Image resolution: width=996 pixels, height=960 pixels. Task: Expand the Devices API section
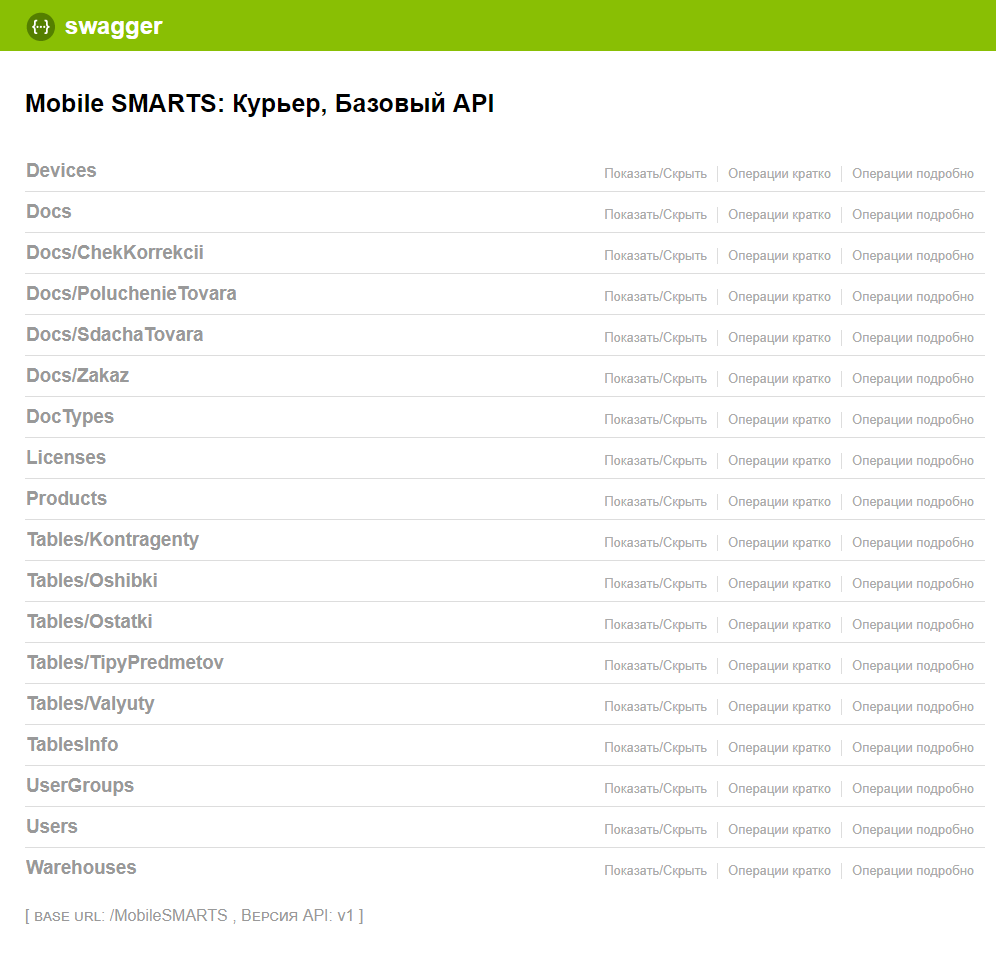coord(61,170)
